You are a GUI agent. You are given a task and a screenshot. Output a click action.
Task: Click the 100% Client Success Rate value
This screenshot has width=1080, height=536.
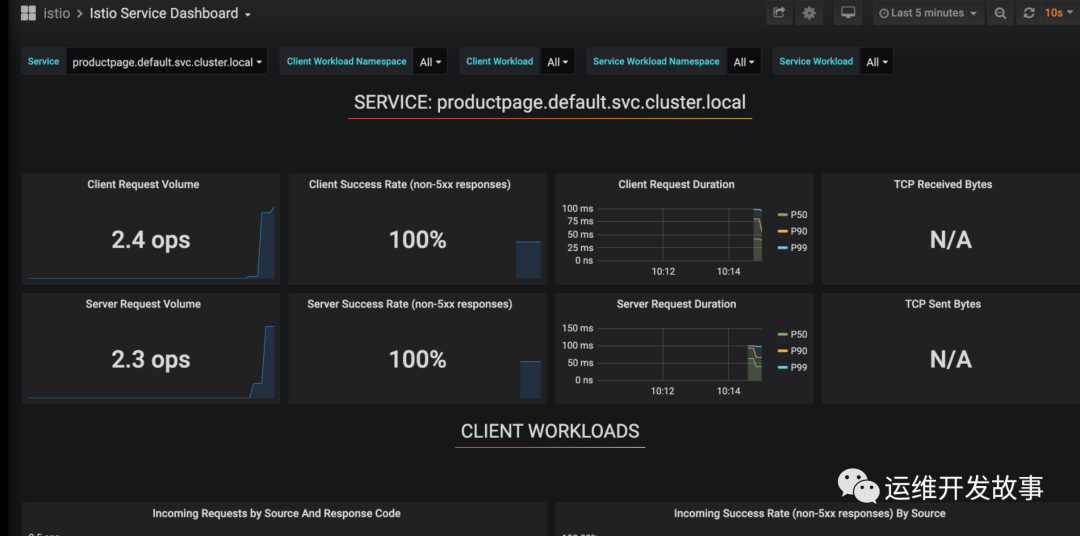417,240
